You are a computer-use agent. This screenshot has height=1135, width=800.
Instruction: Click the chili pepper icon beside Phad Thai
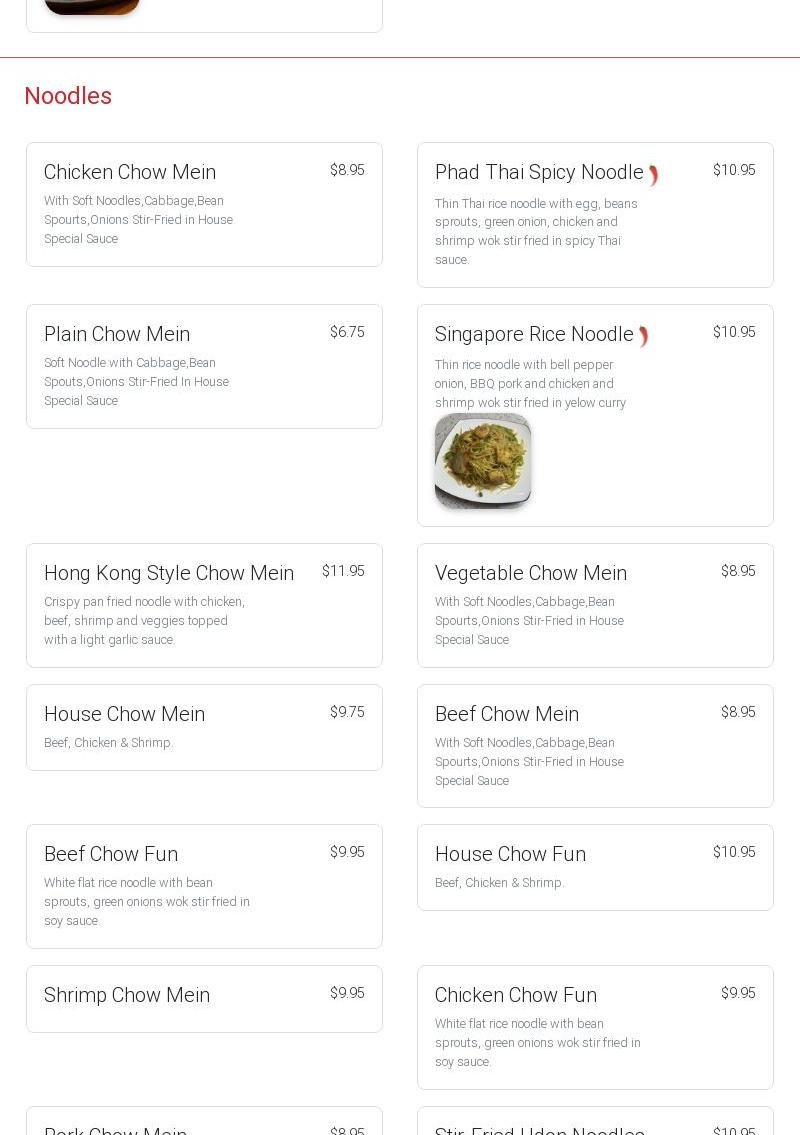(x=653, y=174)
